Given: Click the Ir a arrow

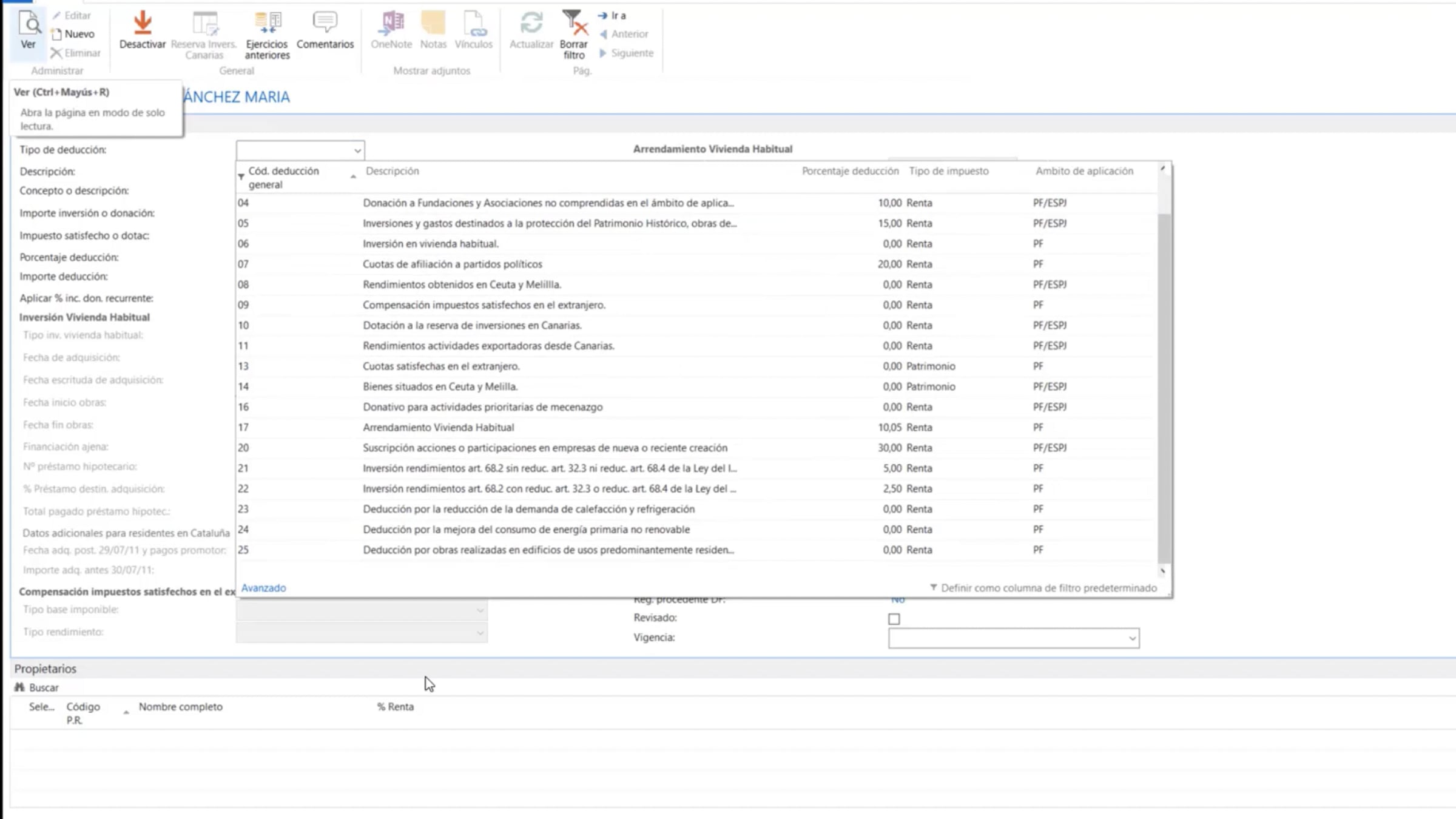Looking at the screenshot, I should [x=602, y=16].
